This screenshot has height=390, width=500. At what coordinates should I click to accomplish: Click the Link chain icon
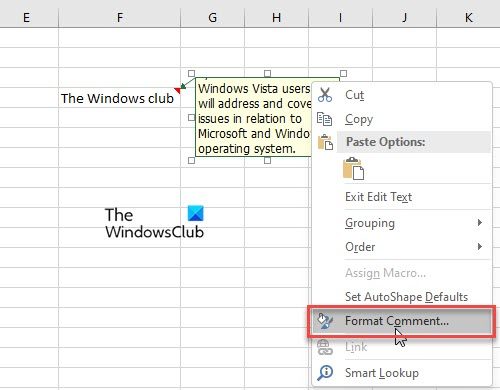325,347
